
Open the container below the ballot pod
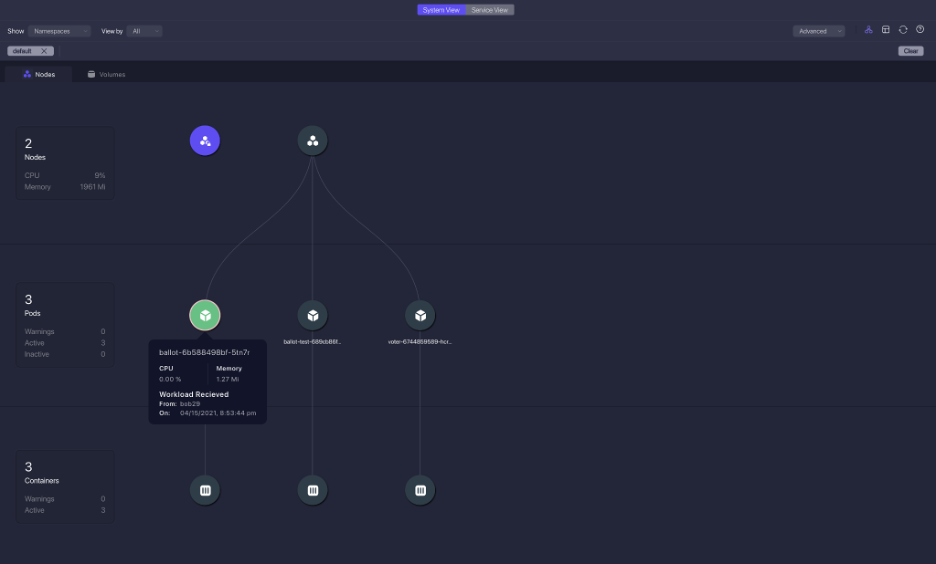(x=205, y=490)
